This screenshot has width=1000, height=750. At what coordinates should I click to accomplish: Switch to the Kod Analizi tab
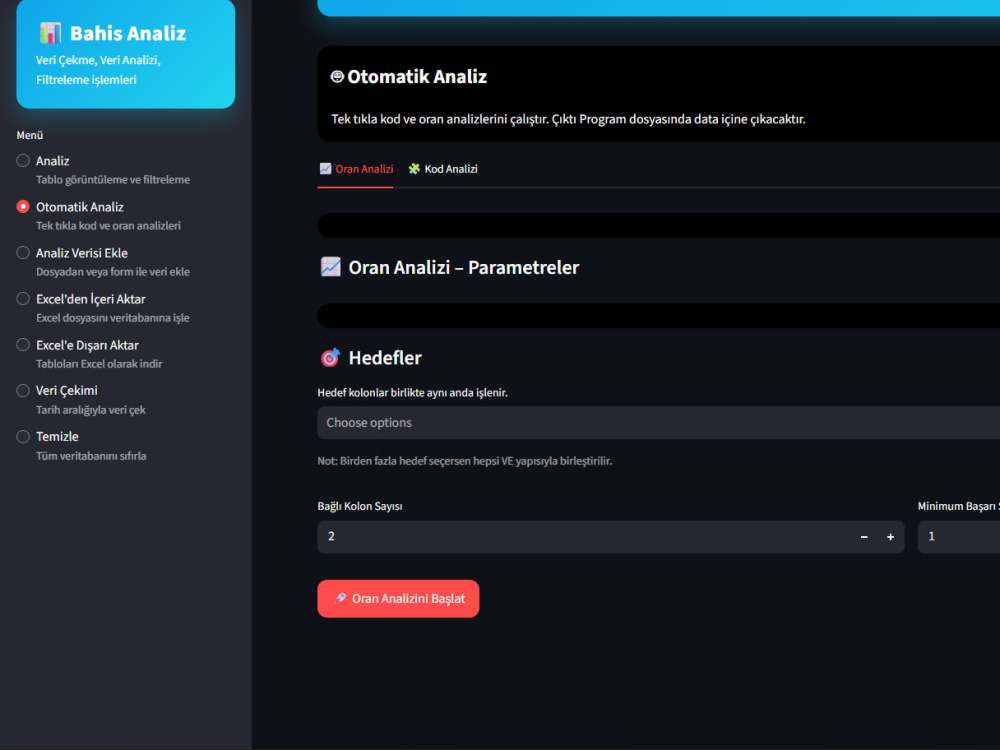point(443,169)
